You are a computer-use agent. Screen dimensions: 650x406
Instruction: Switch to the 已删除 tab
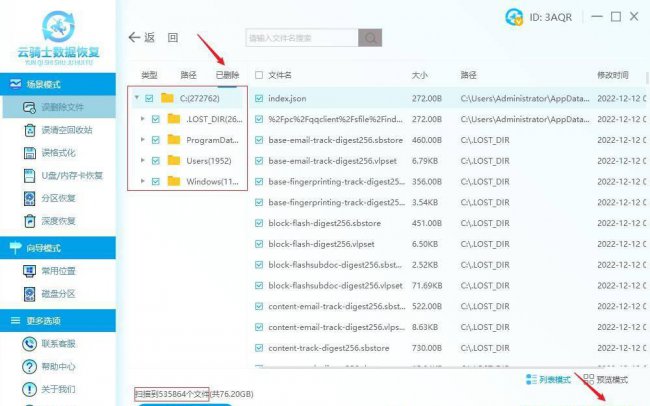coord(228,75)
